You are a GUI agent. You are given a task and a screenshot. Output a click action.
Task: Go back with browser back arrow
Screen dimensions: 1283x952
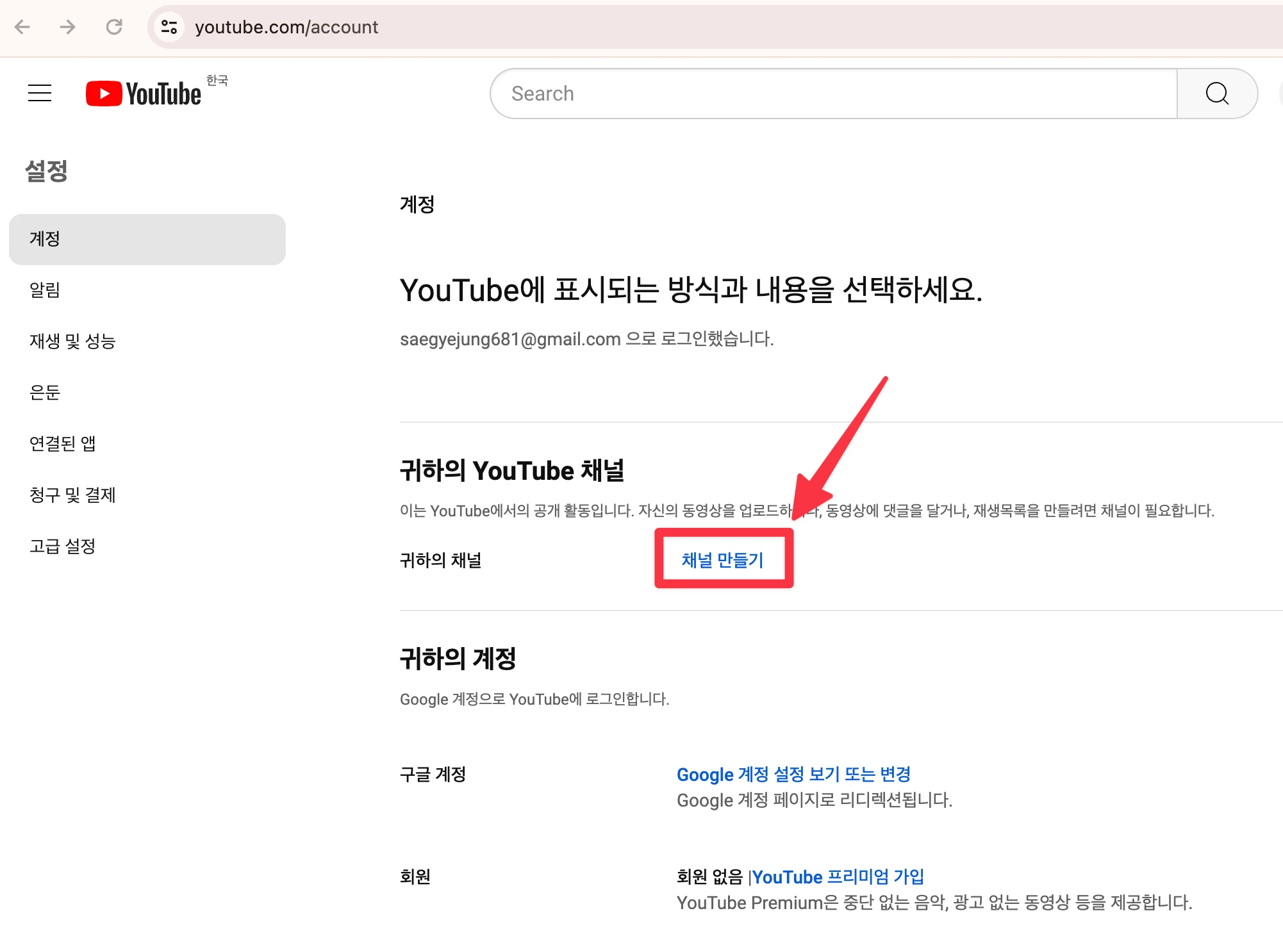tap(22, 27)
